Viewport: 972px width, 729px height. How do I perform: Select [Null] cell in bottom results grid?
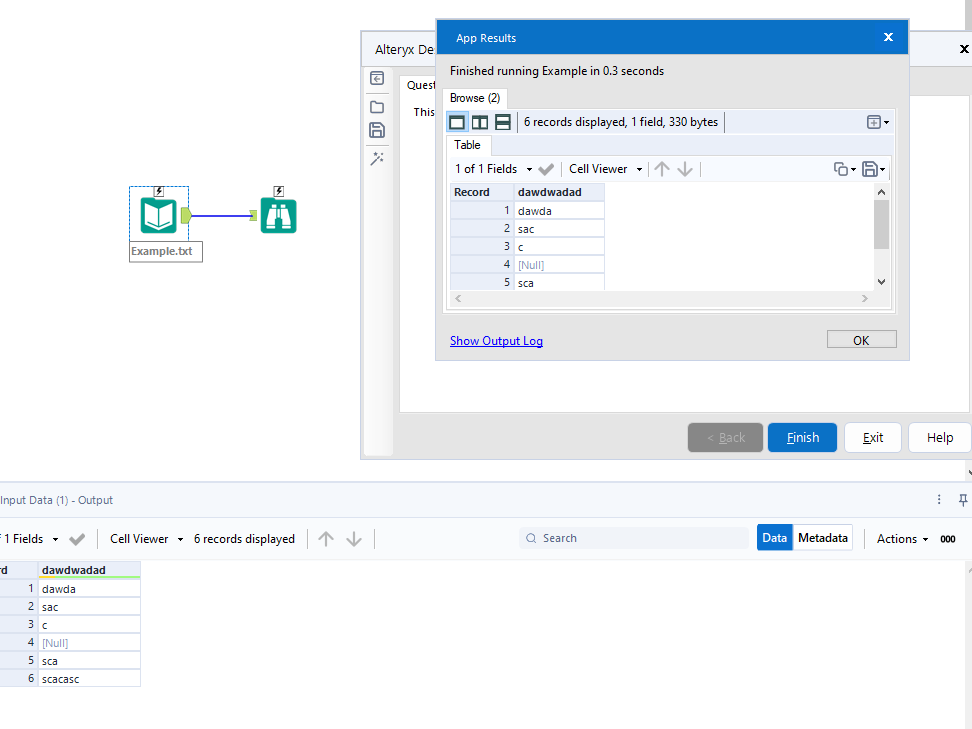pos(89,643)
